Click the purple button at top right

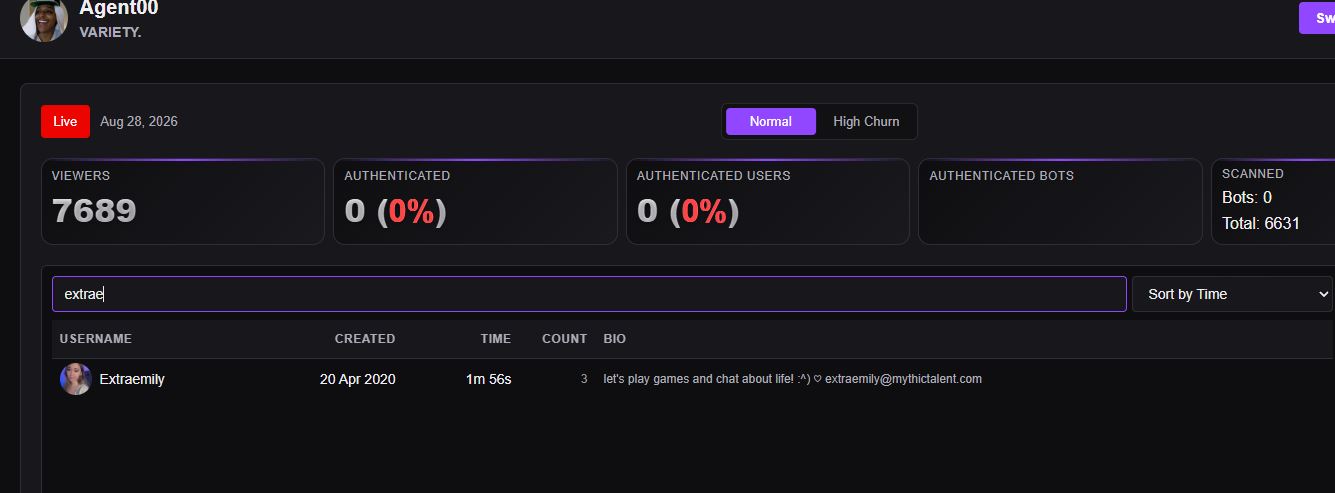tap(1317, 18)
